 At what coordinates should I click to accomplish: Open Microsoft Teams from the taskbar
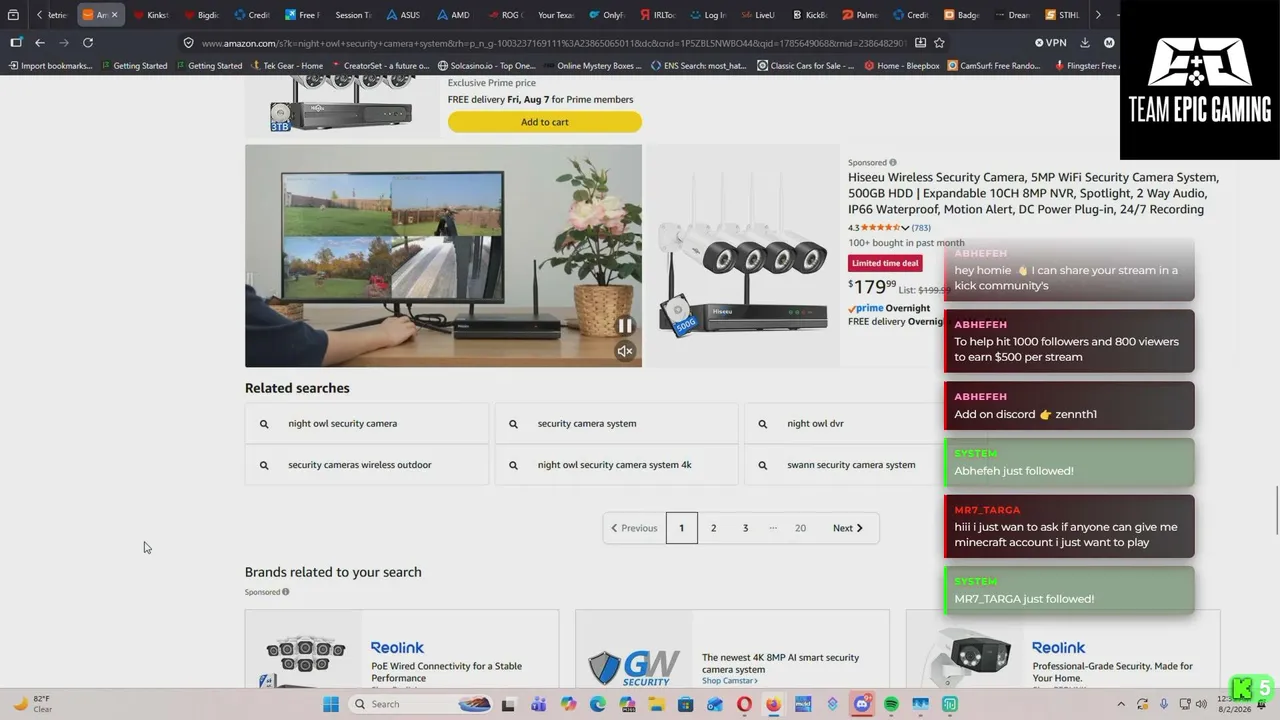pyautogui.click(x=539, y=704)
